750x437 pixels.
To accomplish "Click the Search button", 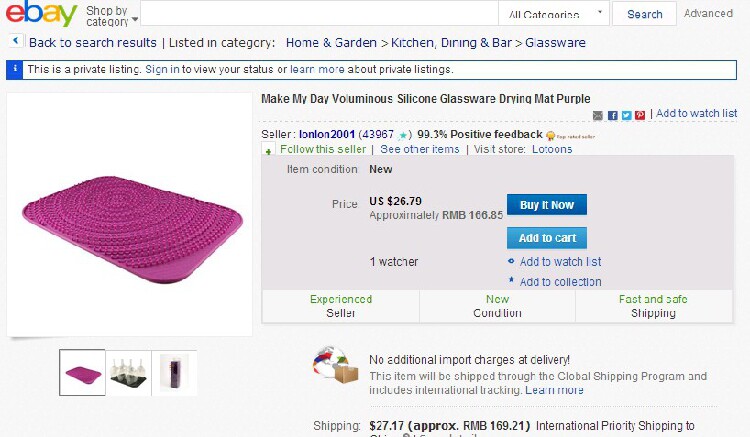I will click(x=644, y=14).
